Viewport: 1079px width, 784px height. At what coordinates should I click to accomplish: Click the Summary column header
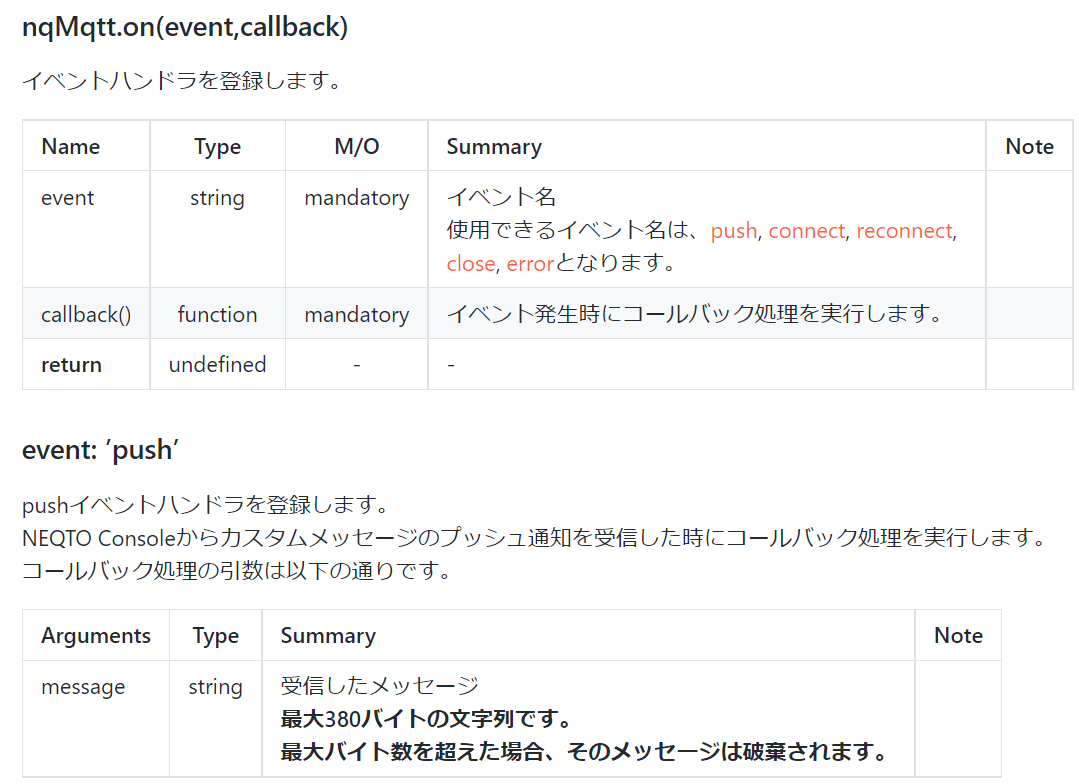pos(494,146)
